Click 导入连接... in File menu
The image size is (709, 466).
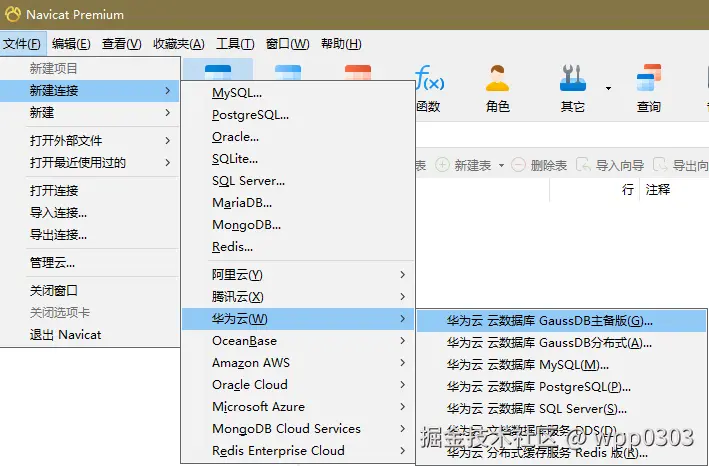coord(90,212)
